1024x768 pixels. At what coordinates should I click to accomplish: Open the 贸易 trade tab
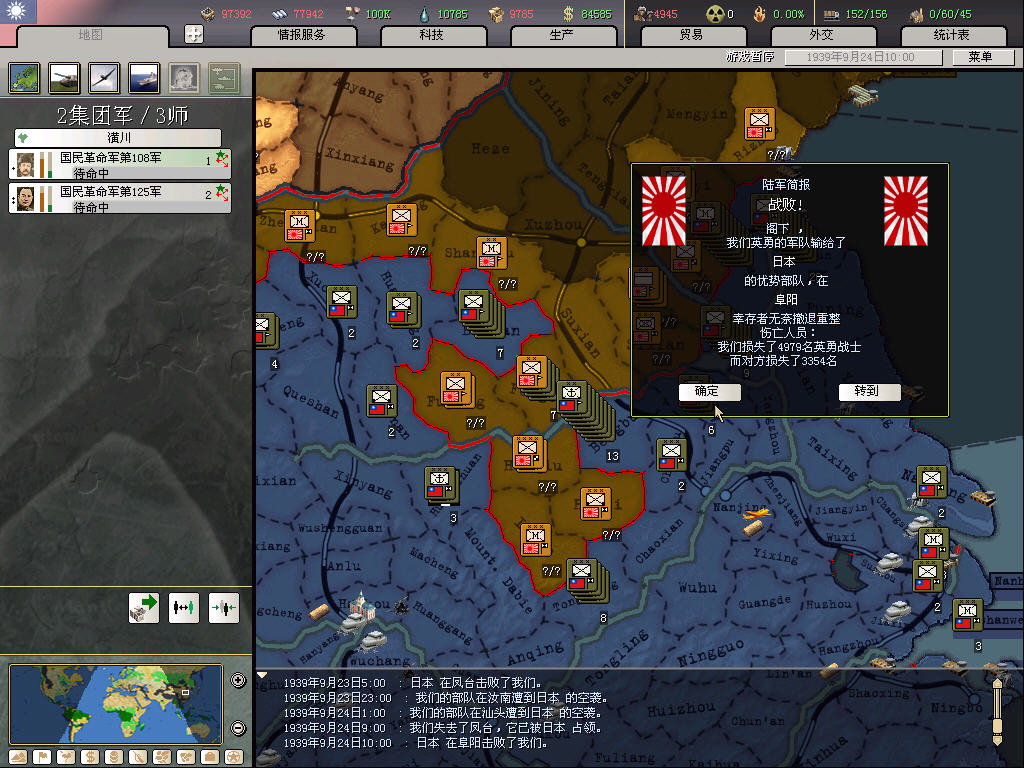click(692, 35)
